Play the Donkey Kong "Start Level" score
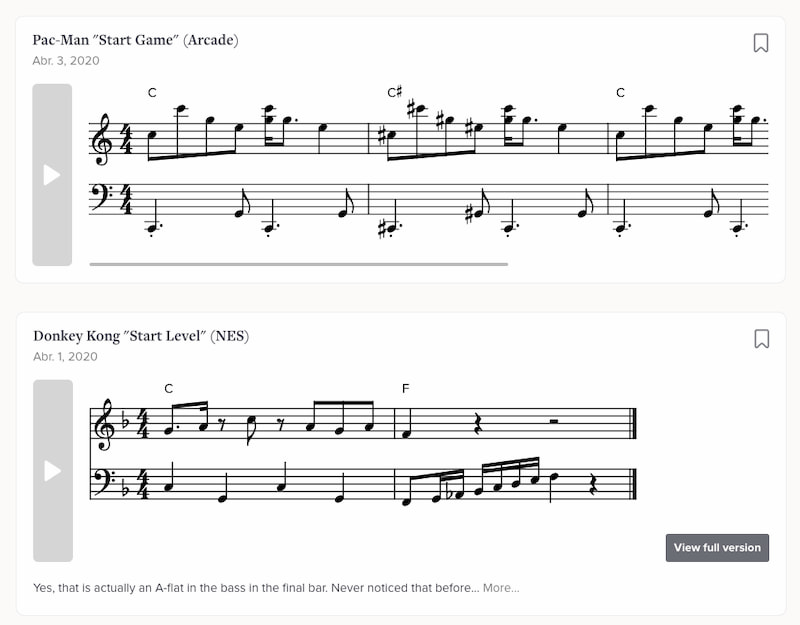Image resolution: width=800 pixels, height=625 pixels. coord(52,471)
